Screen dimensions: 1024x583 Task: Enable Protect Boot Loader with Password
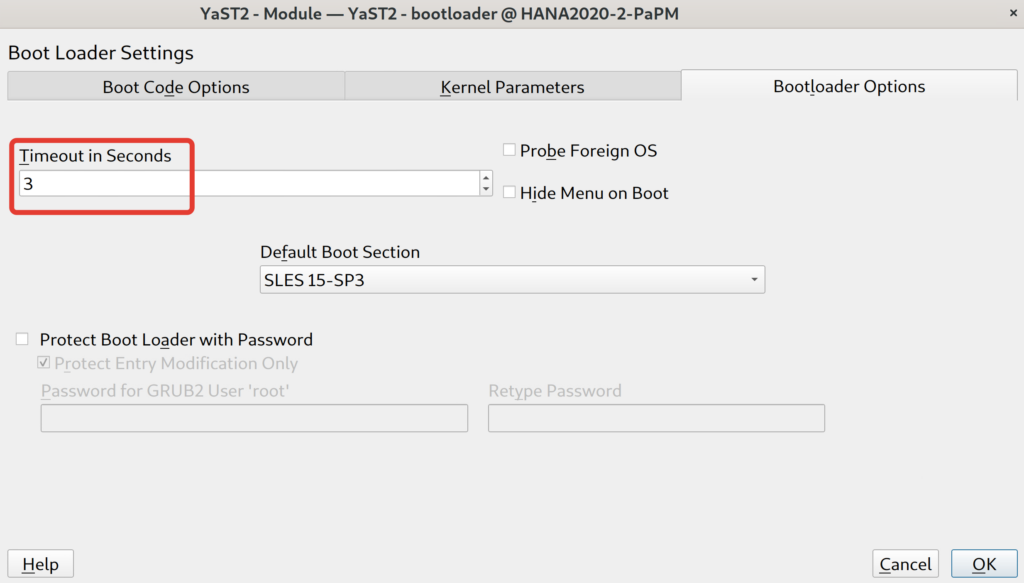coord(23,339)
